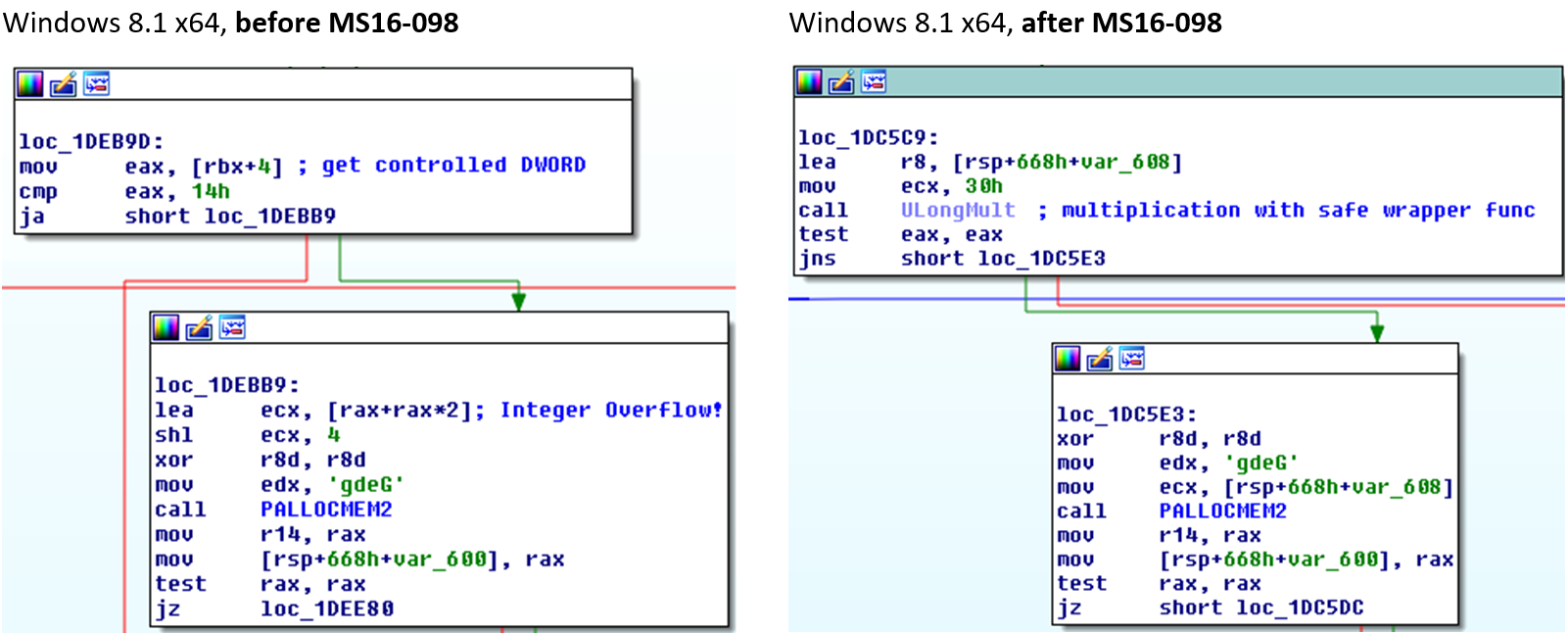
Task: Click the node color icon in the loc_1DEB9D block
Action: (x=30, y=84)
